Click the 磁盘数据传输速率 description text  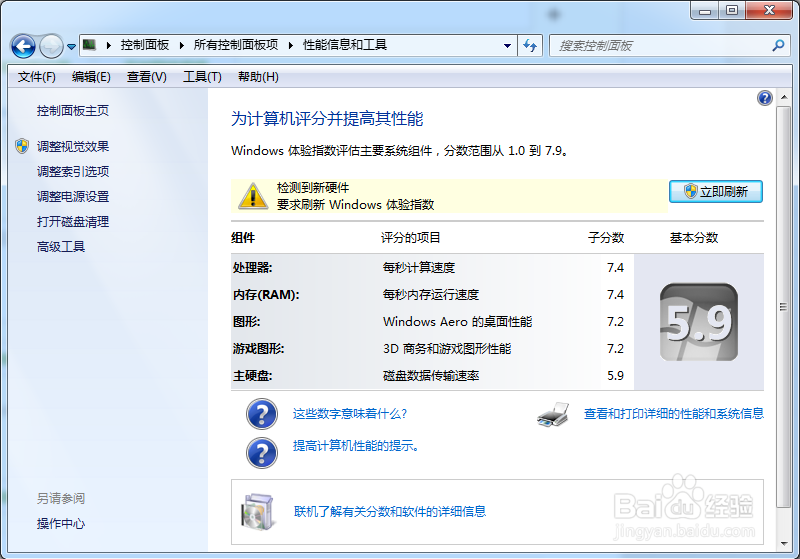pos(431,376)
